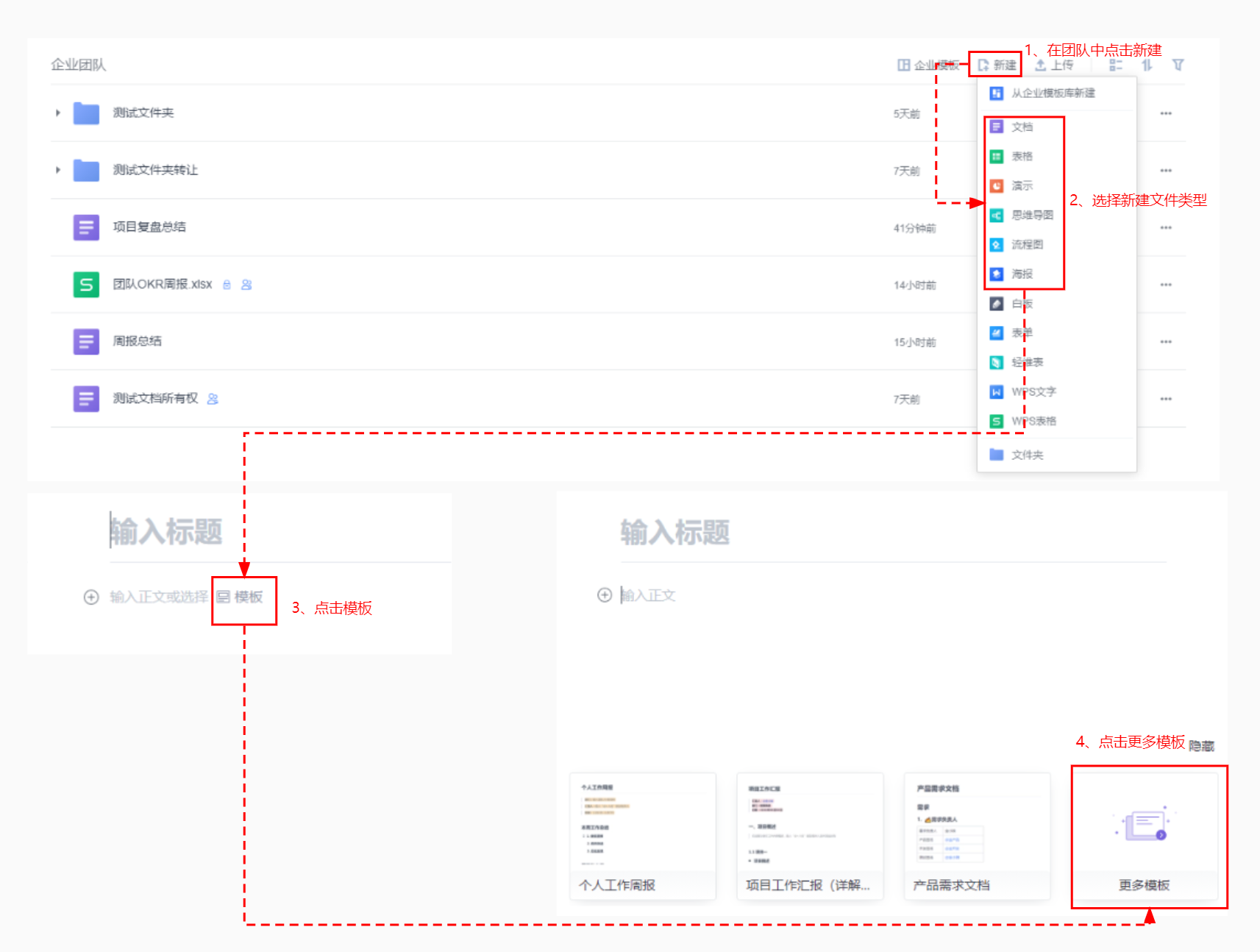Open the 团队OKR周报.xlsx spreadsheet
This screenshot has width=1260, height=952.
[x=163, y=284]
